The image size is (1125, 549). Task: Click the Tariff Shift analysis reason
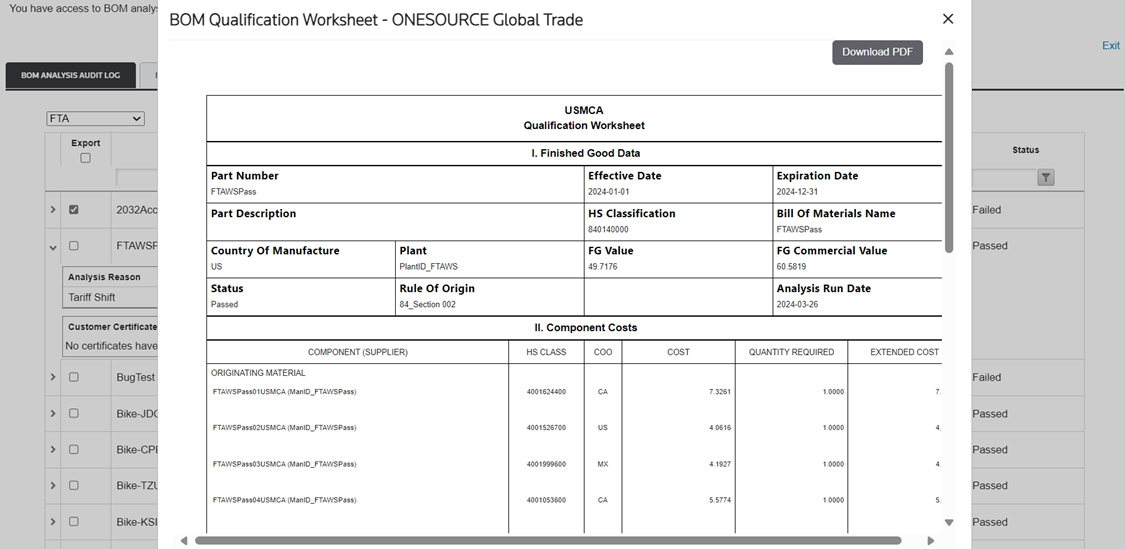coord(92,297)
